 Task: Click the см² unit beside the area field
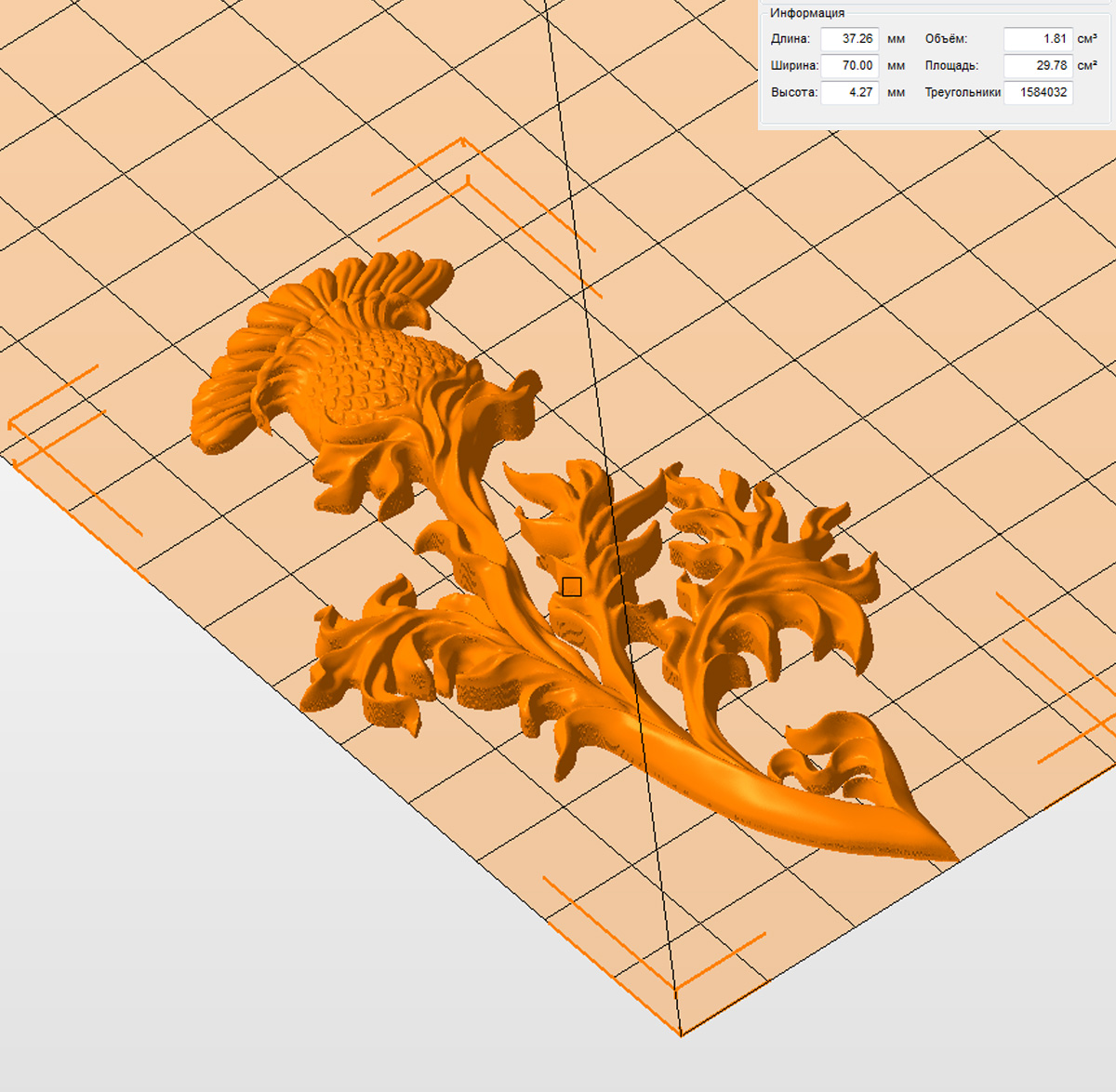[x=1086, y=66]
